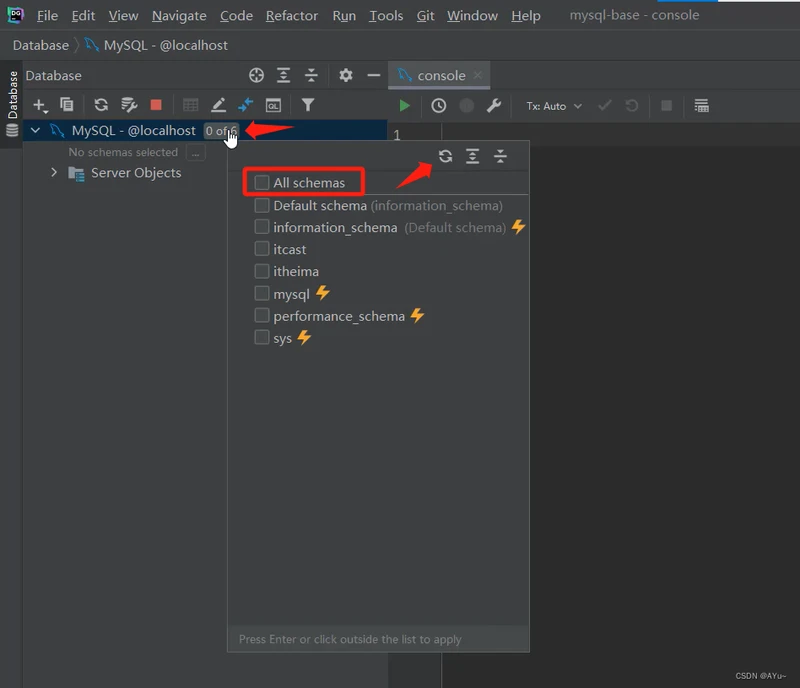800x688 pixels.
Task: Check the itheima schema checkbox
Action: point(262,271)
